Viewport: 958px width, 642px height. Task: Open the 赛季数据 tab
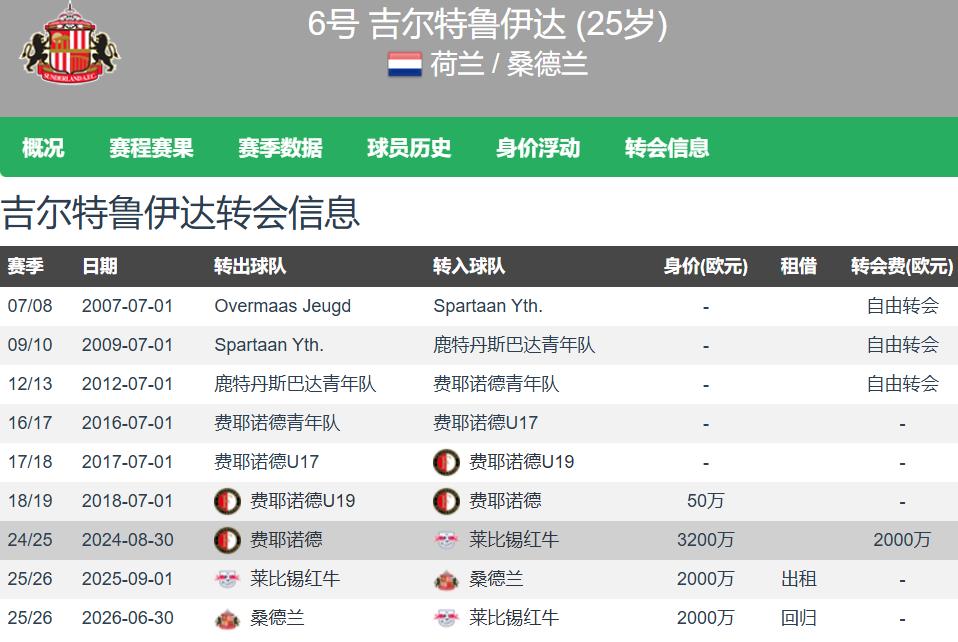280,148
